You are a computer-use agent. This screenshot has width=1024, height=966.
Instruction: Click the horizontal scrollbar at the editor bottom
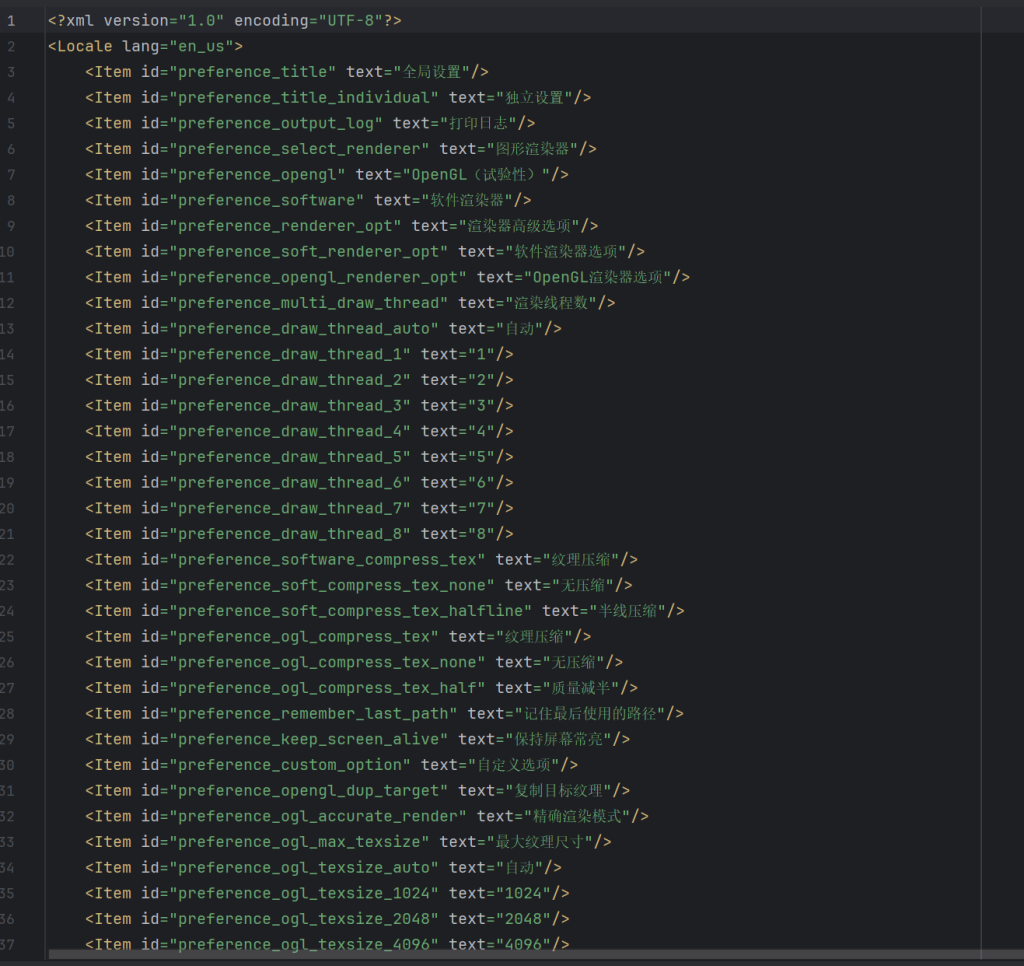[500, 955]
